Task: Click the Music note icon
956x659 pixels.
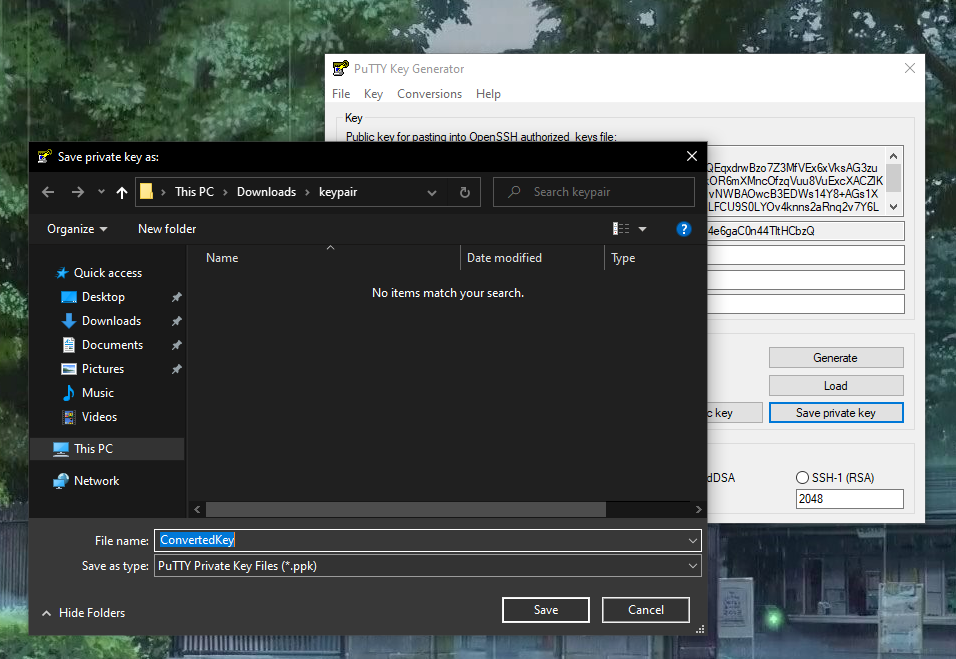Action: (x=69, y=393)
